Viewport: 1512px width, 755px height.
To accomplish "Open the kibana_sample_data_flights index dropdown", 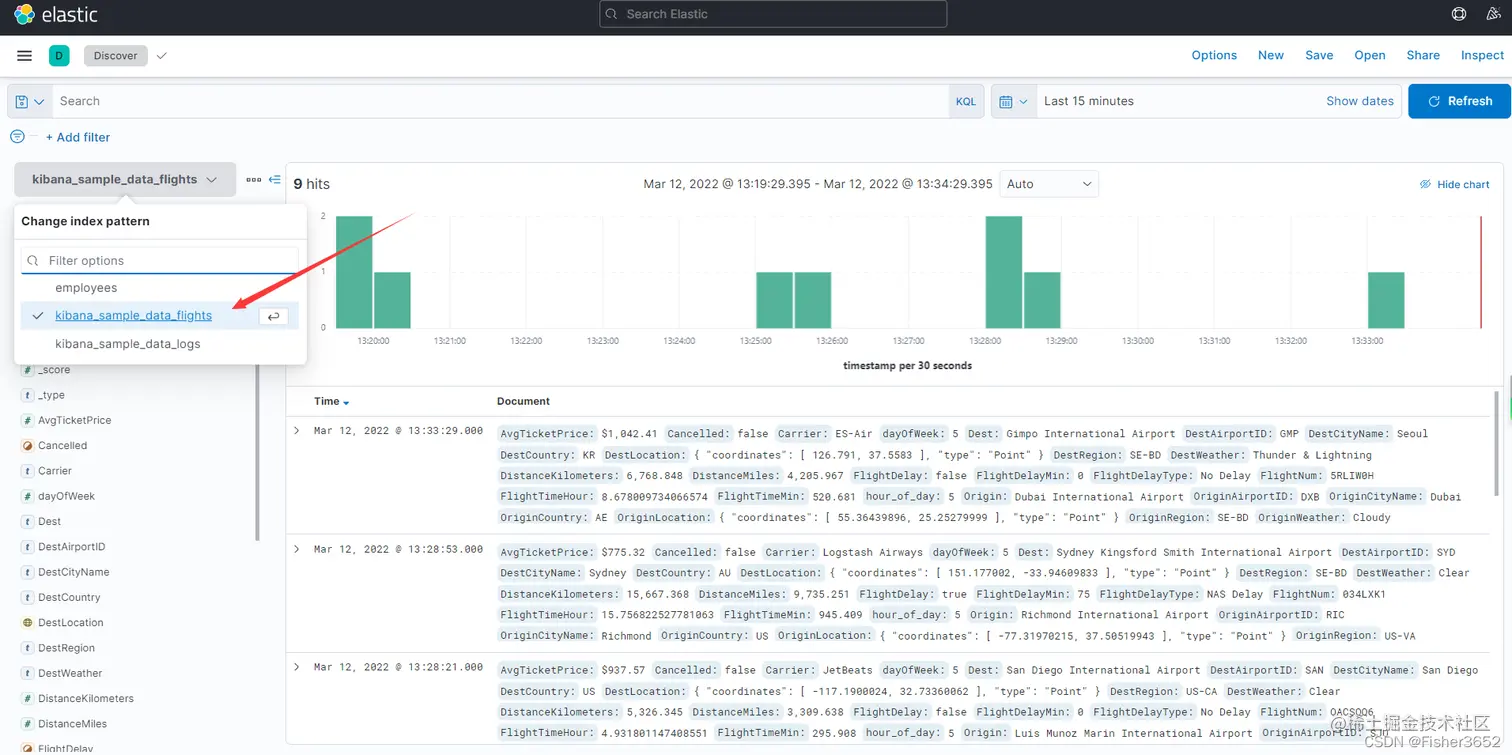I will (125, 180).
